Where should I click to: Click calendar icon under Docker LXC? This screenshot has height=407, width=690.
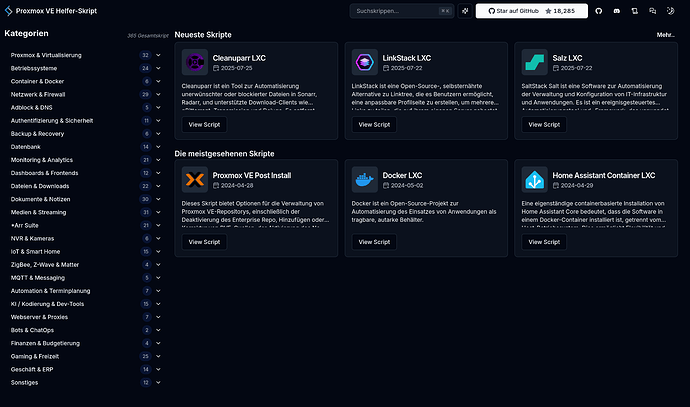[x=386, y=186]
